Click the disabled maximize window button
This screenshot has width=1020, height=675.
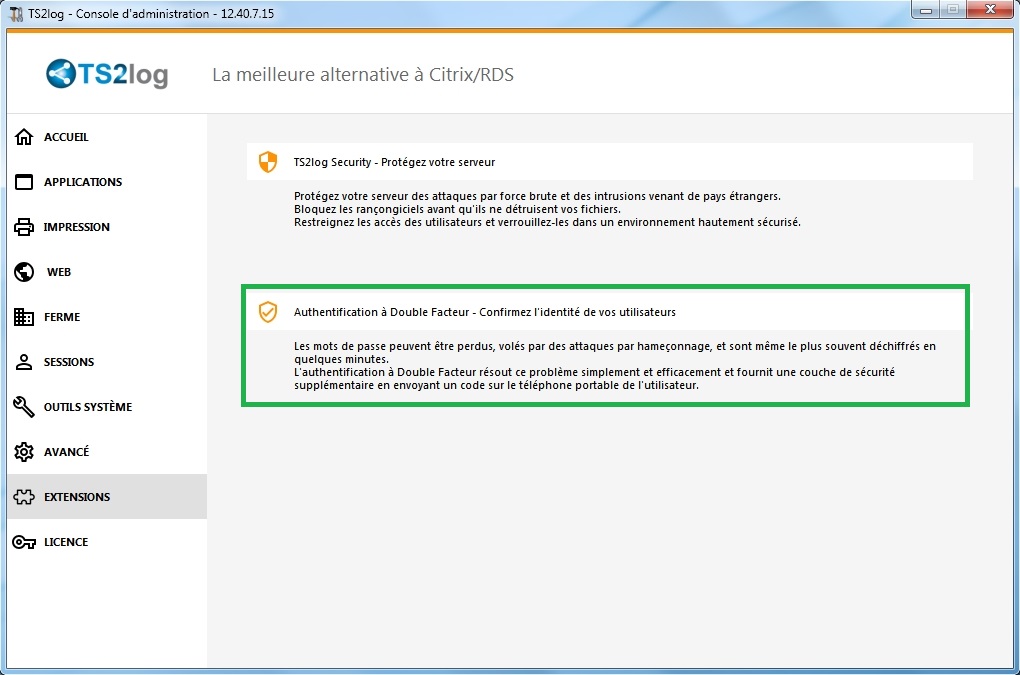(953, 10)
